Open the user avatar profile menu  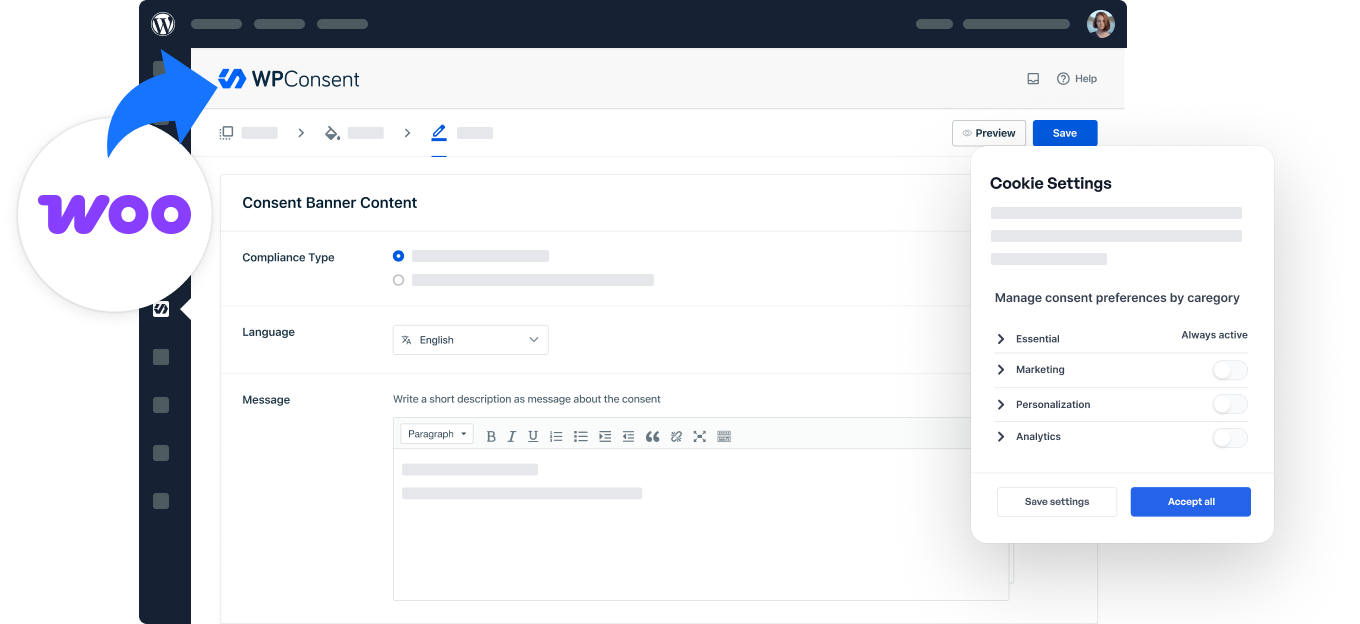(1101, 24)
